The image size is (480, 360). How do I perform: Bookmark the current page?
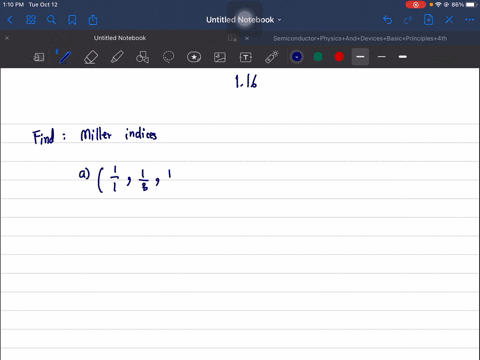72,20
